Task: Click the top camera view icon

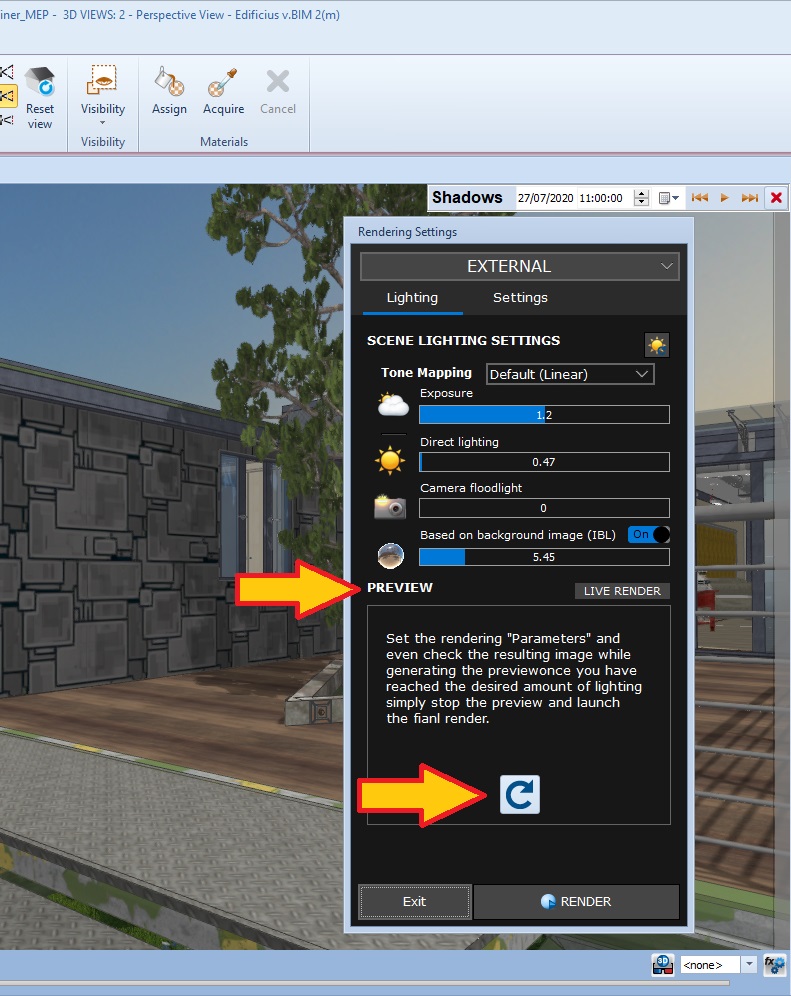Action: coord(7,72)
